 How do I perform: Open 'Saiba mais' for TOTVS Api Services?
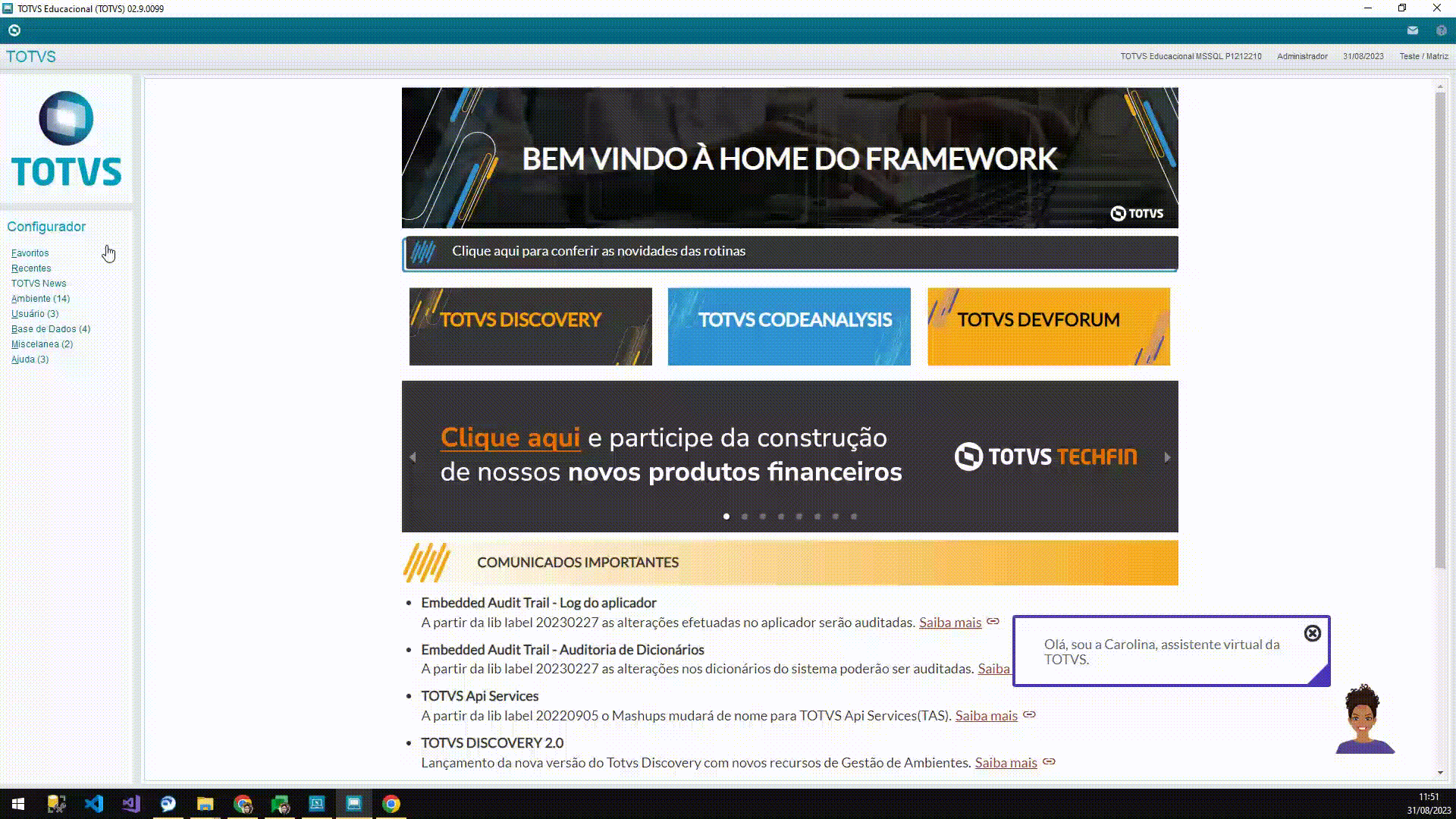(x=986, y=716)
